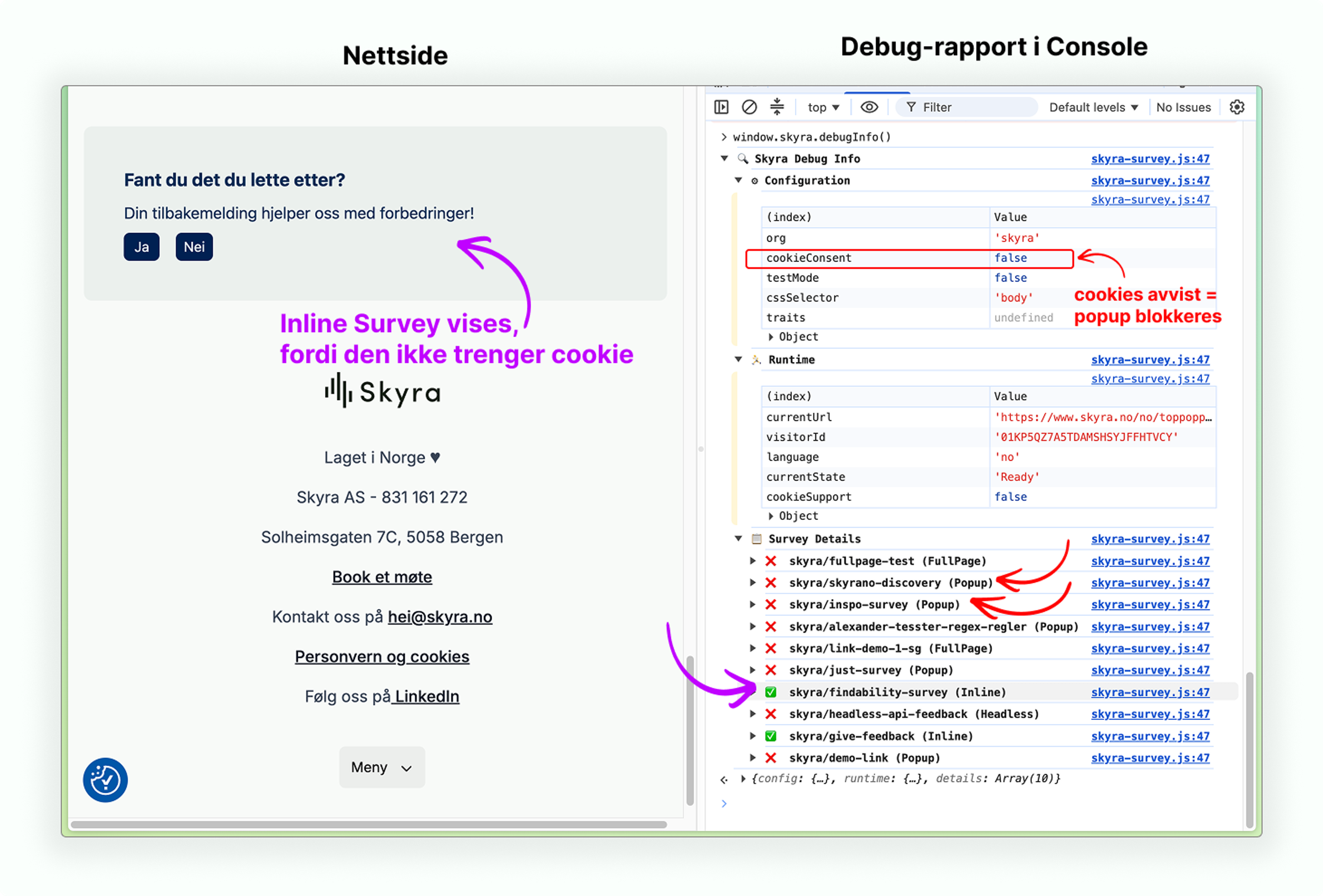Expand the Object under Runtime table
1323x896 pixels.
tap(771, 515)
